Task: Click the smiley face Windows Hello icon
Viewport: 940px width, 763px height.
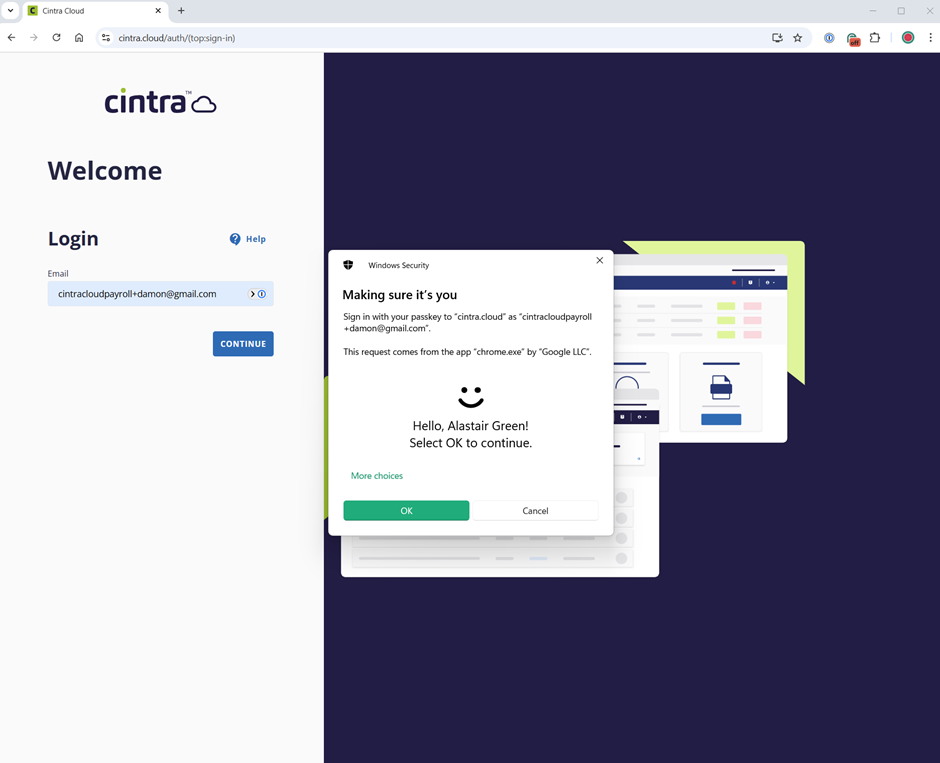Action: (x=471, y=397)
